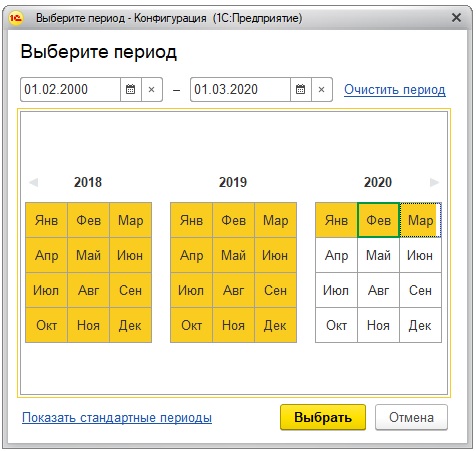Open calendar picker for end date
This screenshot has height=451, width=476.
coord(301,89)
